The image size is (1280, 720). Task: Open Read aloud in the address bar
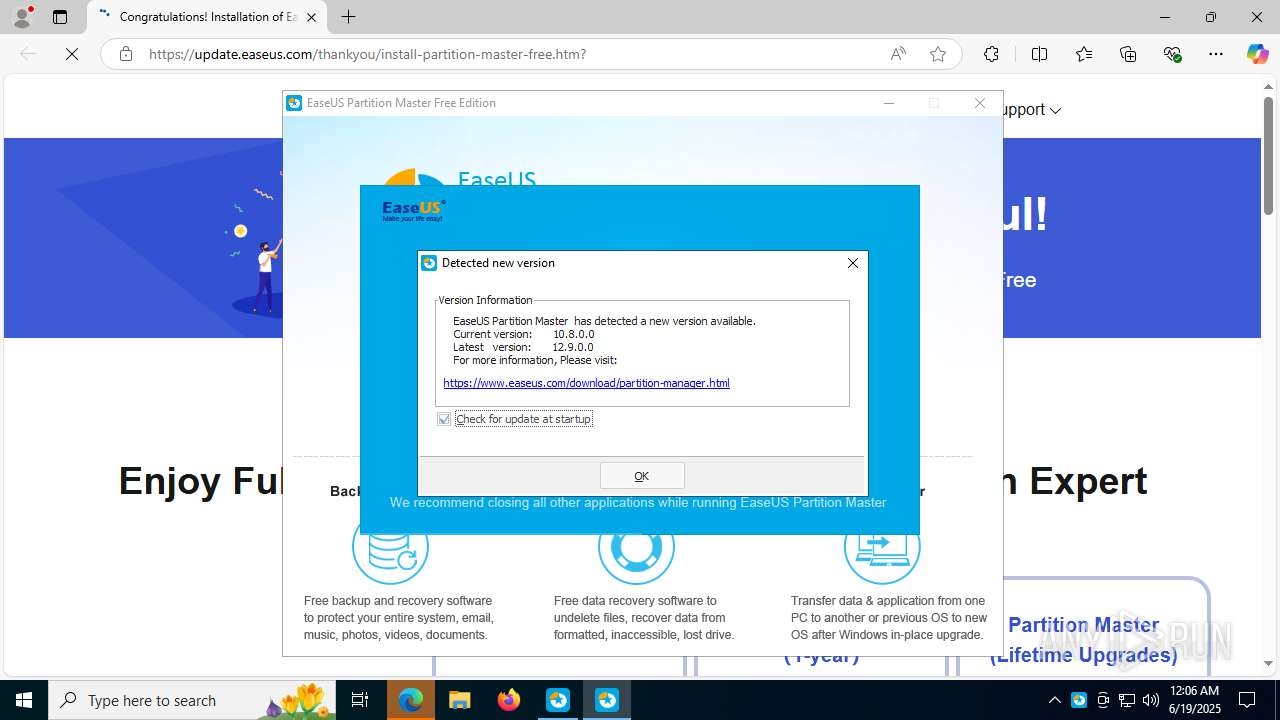(x=898, y=54)
